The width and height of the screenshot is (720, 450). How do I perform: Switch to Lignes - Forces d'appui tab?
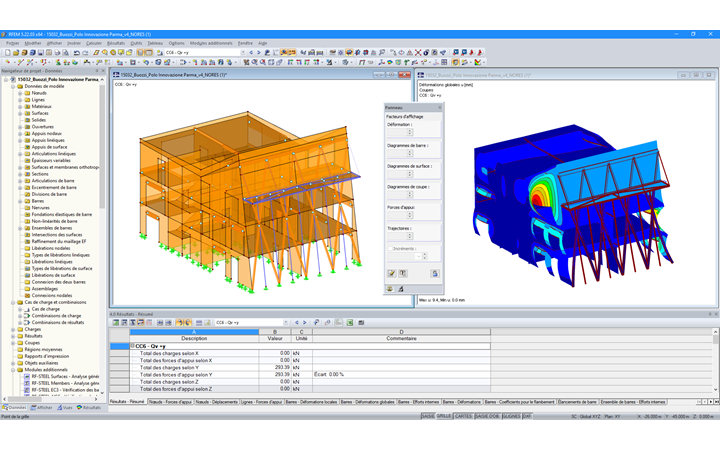[262, 402]
